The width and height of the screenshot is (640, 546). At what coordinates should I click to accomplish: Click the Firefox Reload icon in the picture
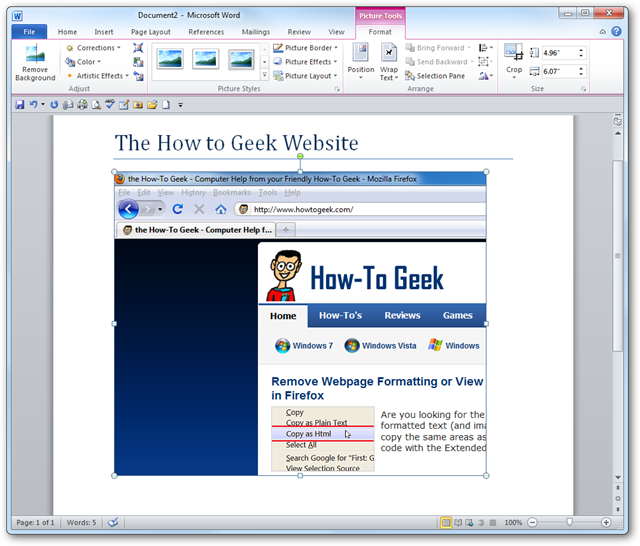coord(178,209)
